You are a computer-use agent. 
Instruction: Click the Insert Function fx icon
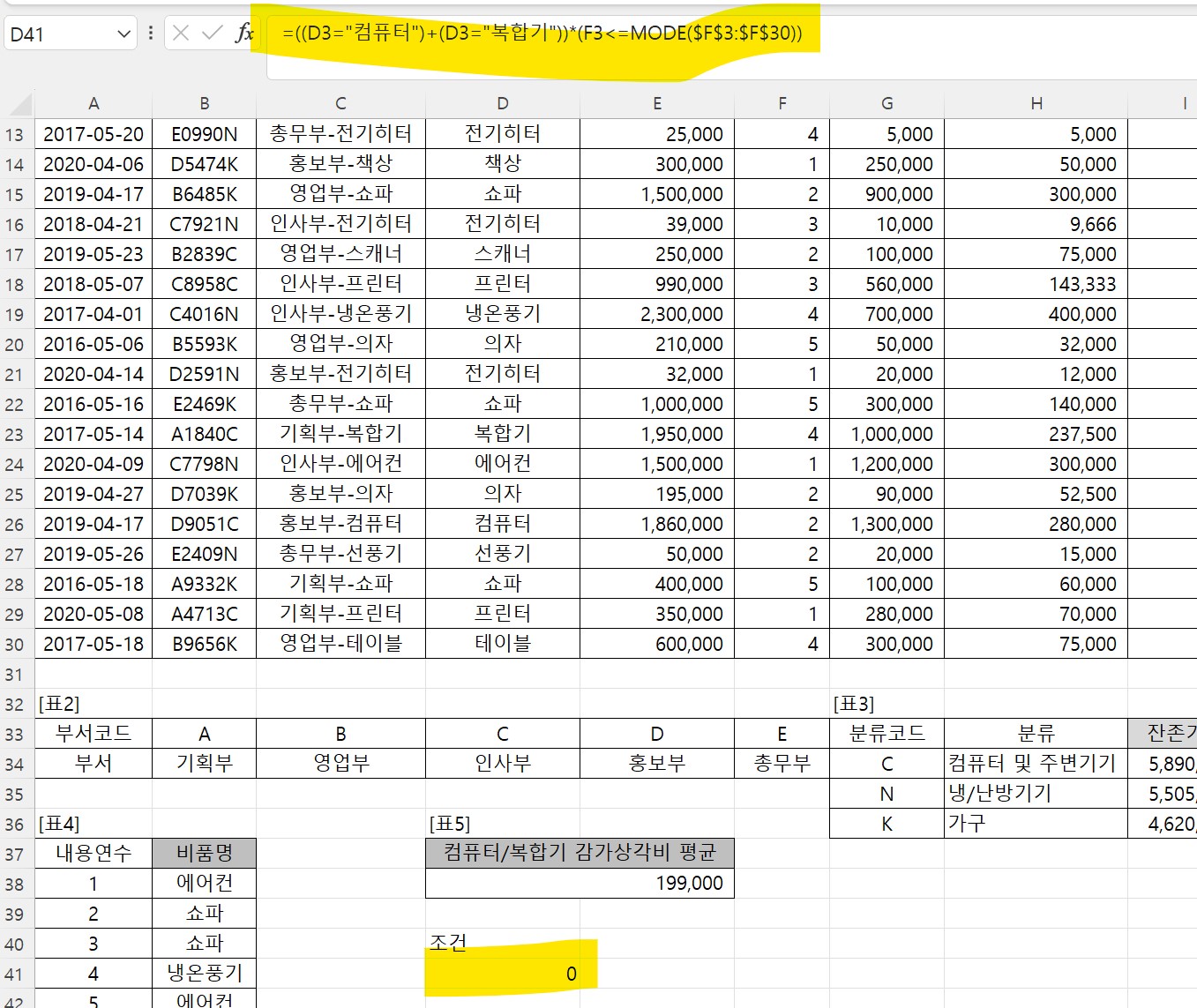(244, 34)
